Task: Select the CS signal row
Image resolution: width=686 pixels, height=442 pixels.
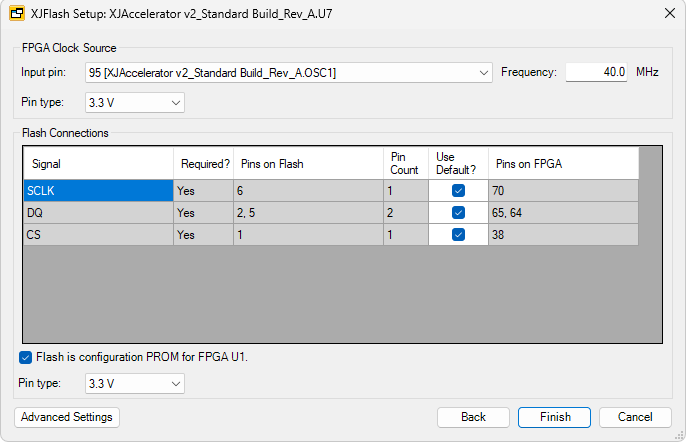Action: click(x=97, y=234)
